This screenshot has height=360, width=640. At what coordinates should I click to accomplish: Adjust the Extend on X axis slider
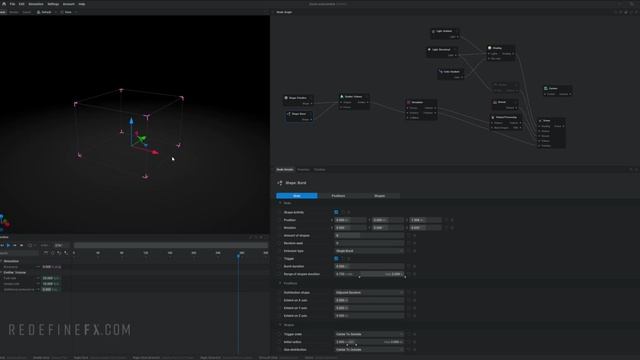pos(369,300)
